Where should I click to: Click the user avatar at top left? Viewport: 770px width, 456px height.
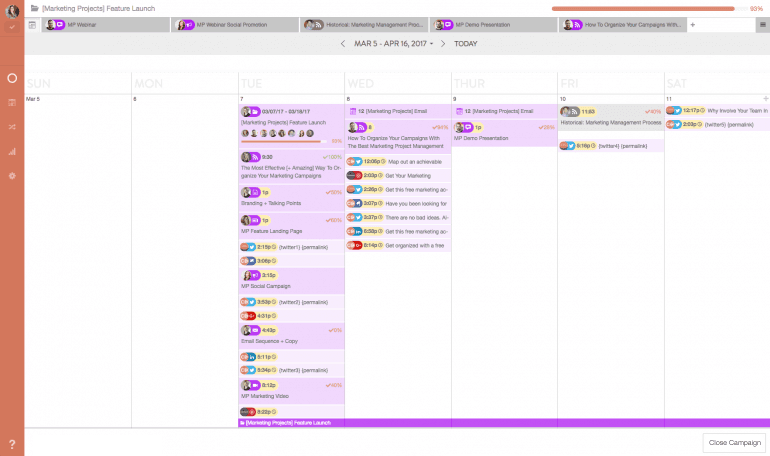[12, 11]
